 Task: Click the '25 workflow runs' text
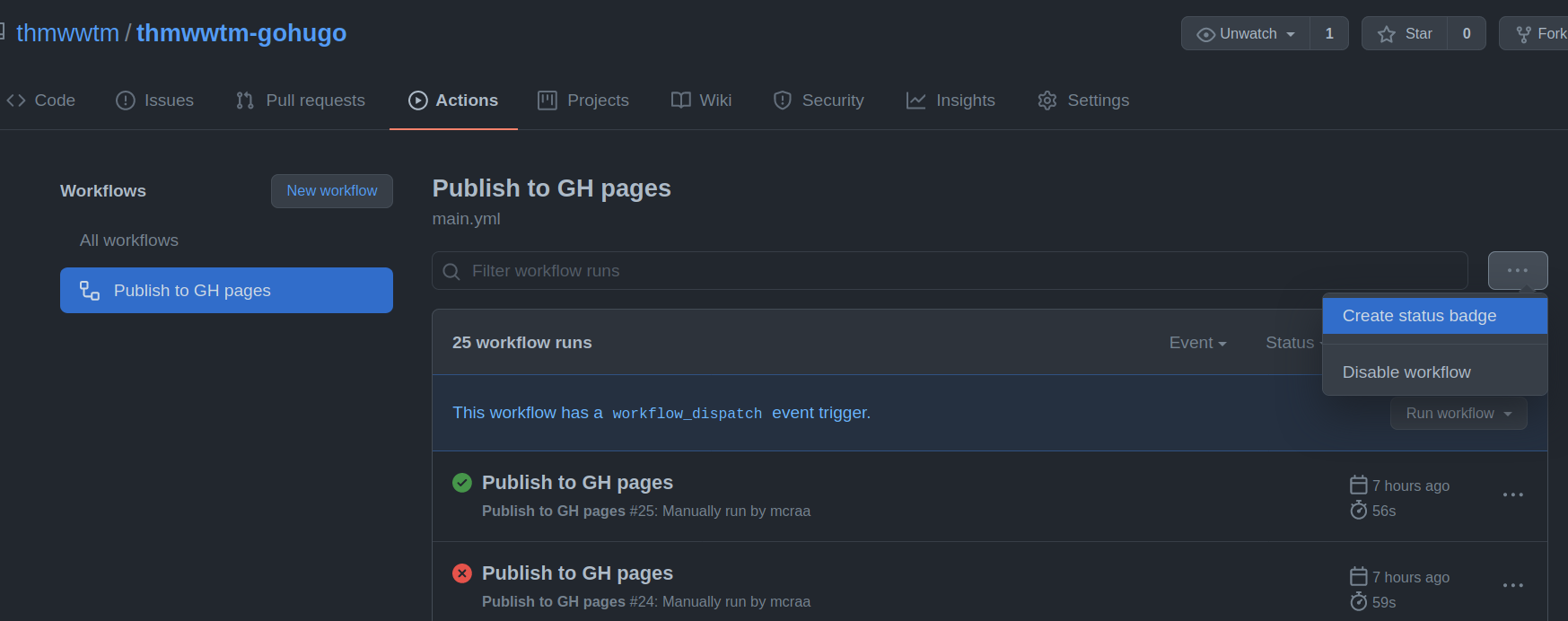click(522, 343)
